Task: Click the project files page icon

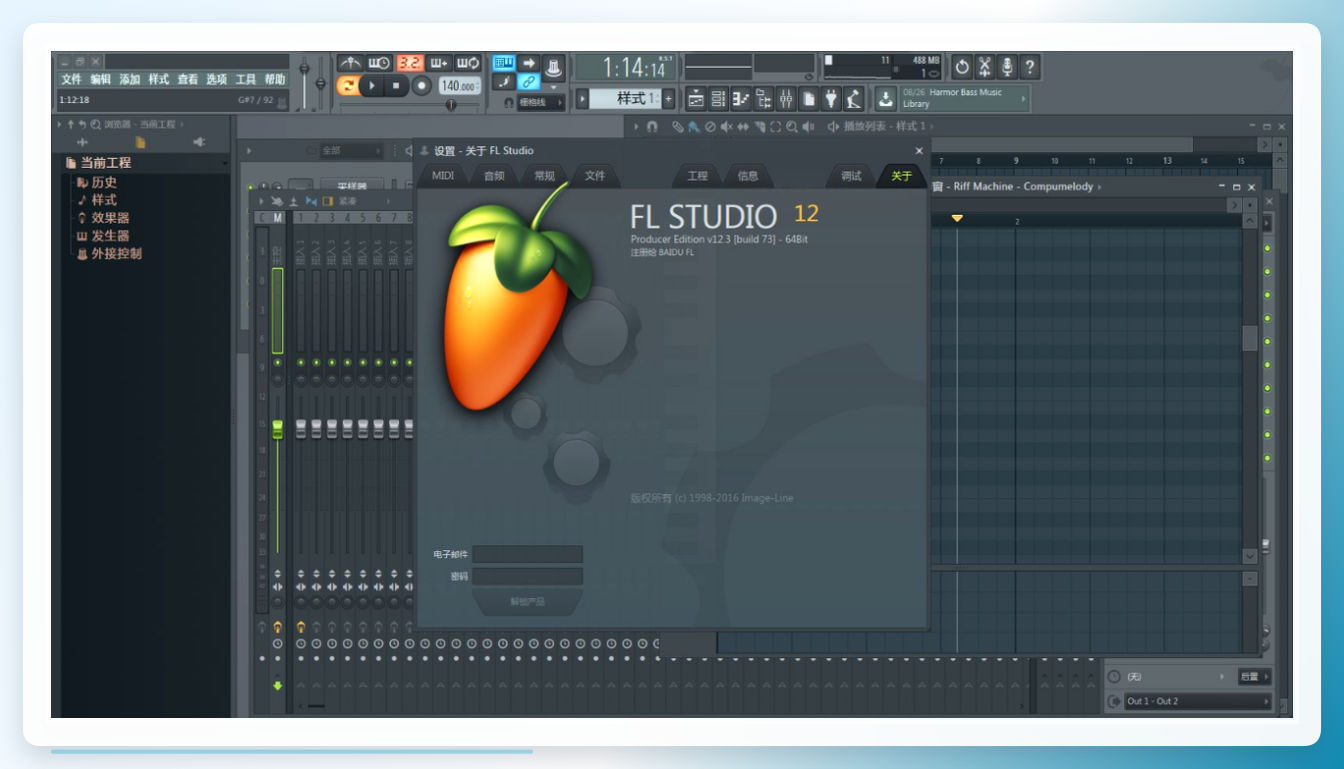Action: (x=808, y=98)
